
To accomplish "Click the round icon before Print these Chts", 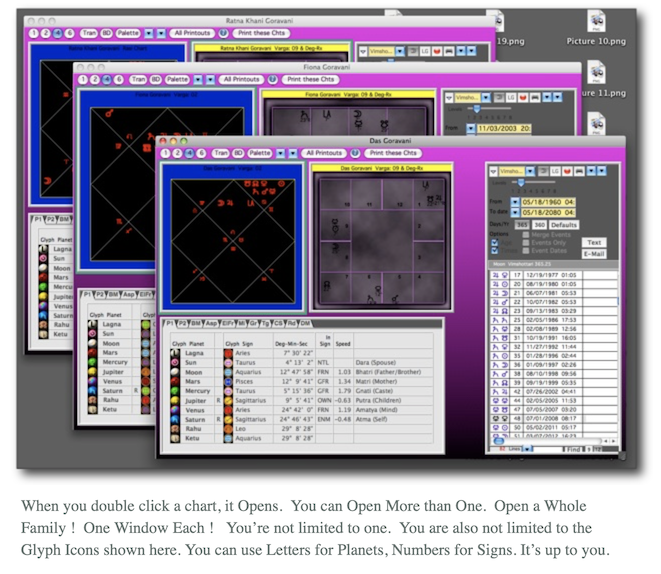I will pyautogui.click(x=352, y=153).
